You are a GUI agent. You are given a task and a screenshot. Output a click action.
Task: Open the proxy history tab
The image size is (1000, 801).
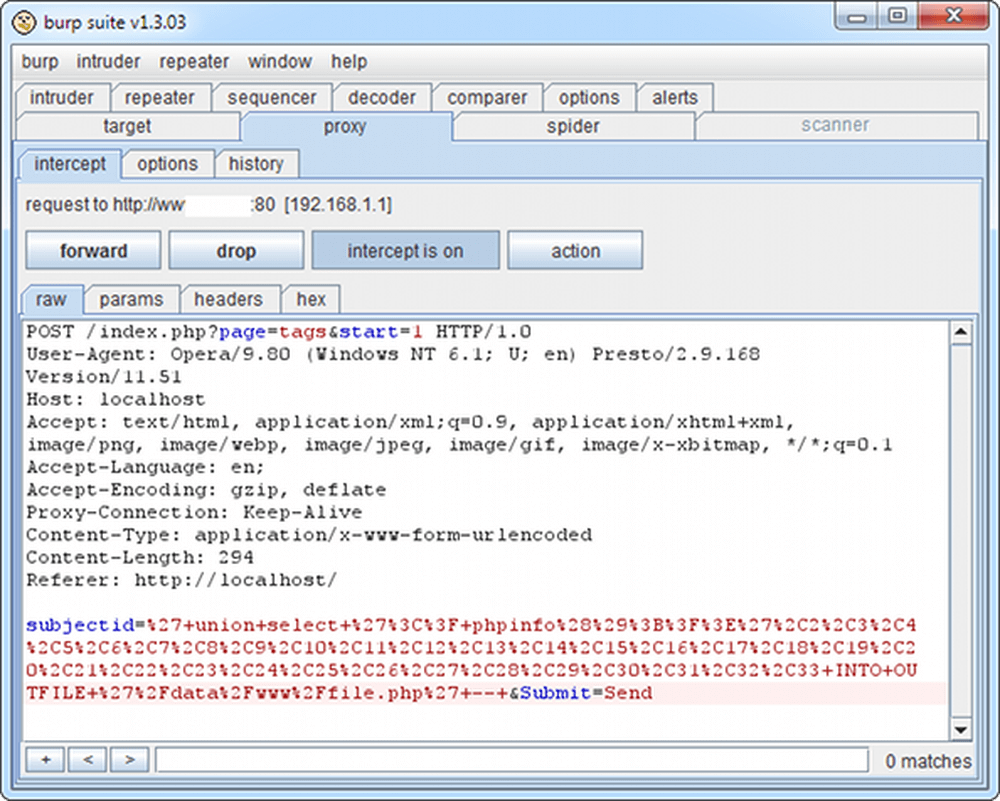pyautogui.click(x=257, y=163)
